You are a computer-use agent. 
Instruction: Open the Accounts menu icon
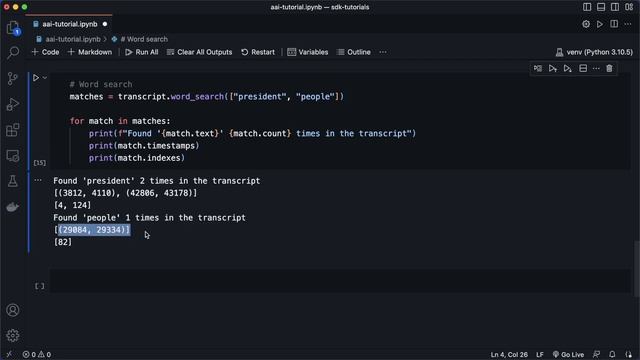pyautogui.click(x=13, y=310)
